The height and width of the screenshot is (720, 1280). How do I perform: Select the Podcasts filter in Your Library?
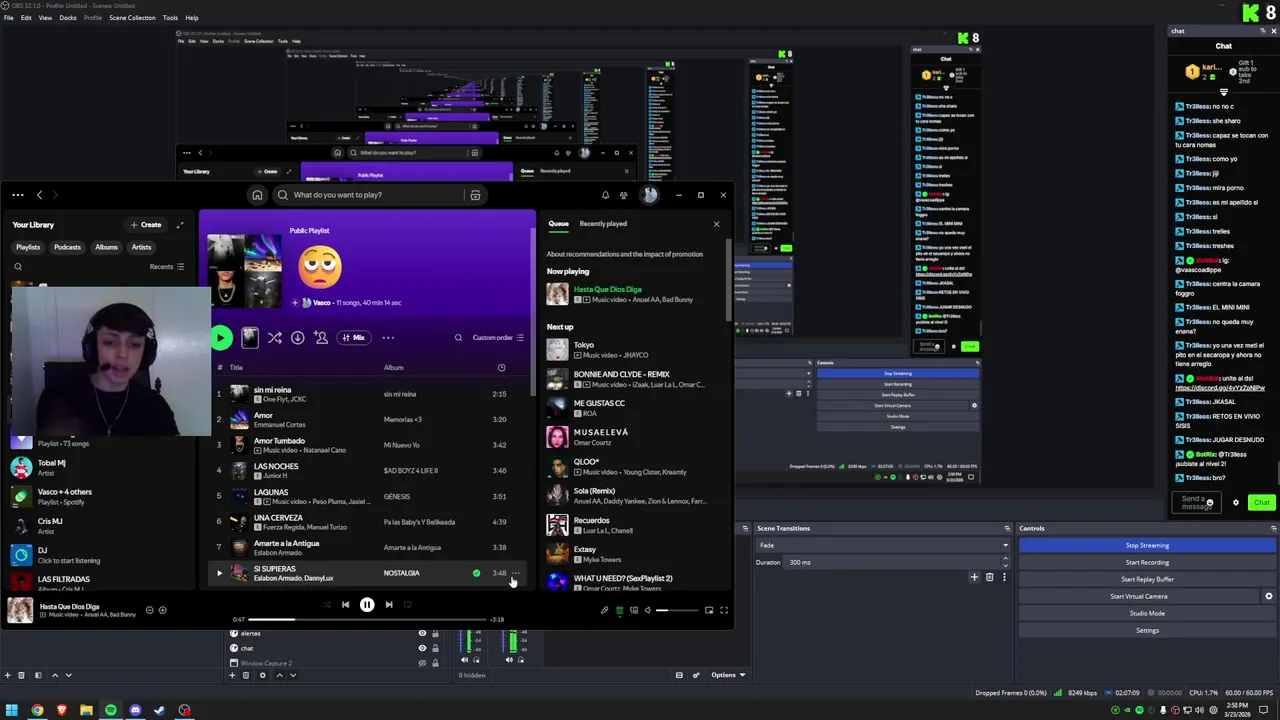[67, 247]
